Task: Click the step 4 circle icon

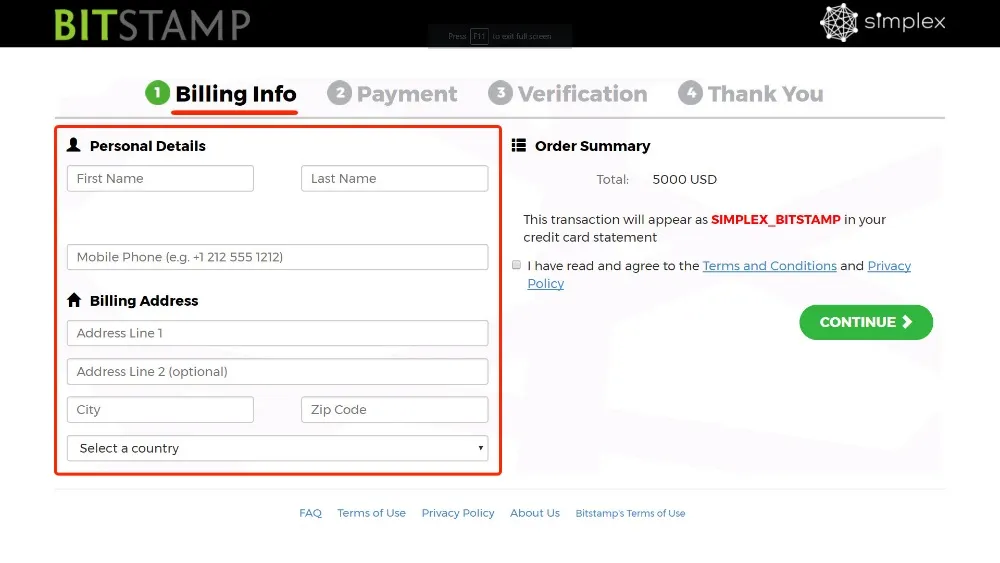Action: [x=690, y=93]
